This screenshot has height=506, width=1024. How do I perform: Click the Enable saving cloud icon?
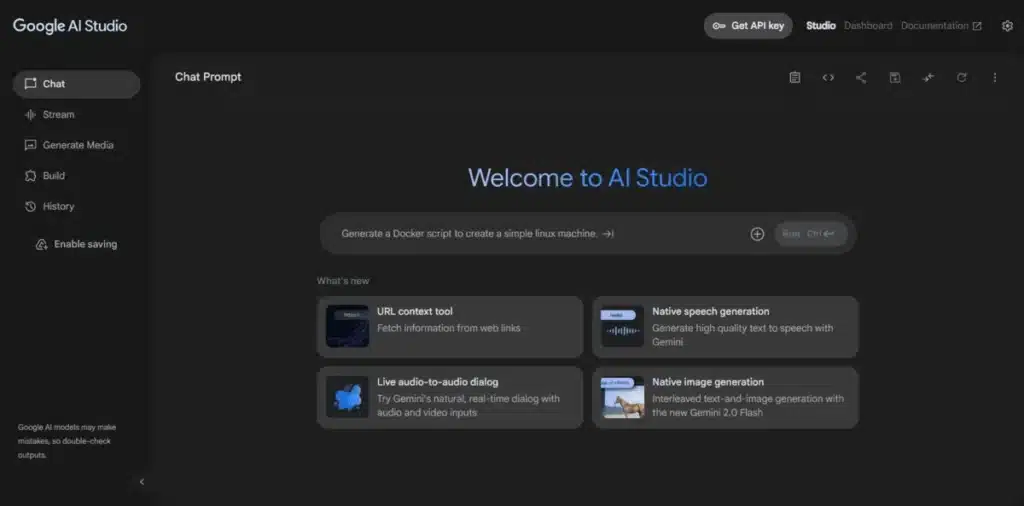coord(41,244)
